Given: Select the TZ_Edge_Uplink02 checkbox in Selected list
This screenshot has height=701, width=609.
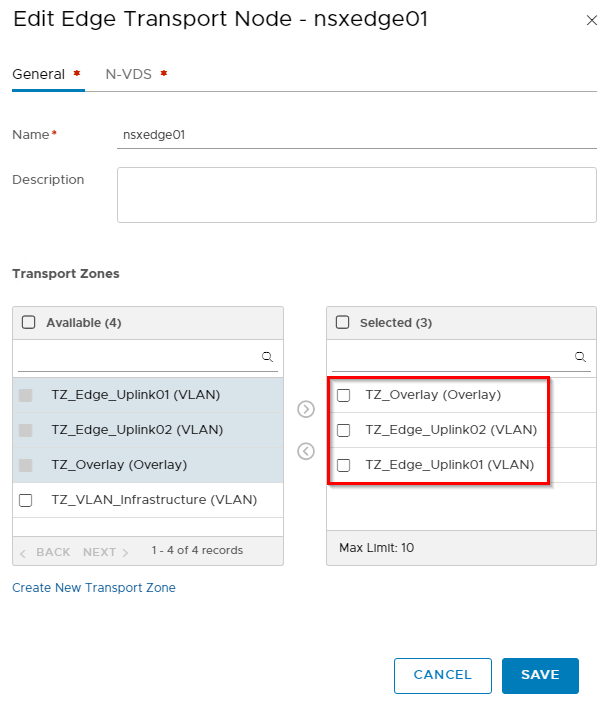Looking at the screenshot, I should coord(343,430).
